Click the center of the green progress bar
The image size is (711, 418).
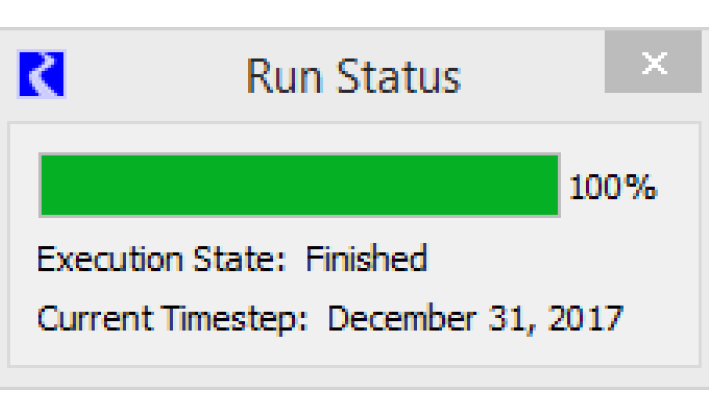pyautogui.click(x=299, y=185)
